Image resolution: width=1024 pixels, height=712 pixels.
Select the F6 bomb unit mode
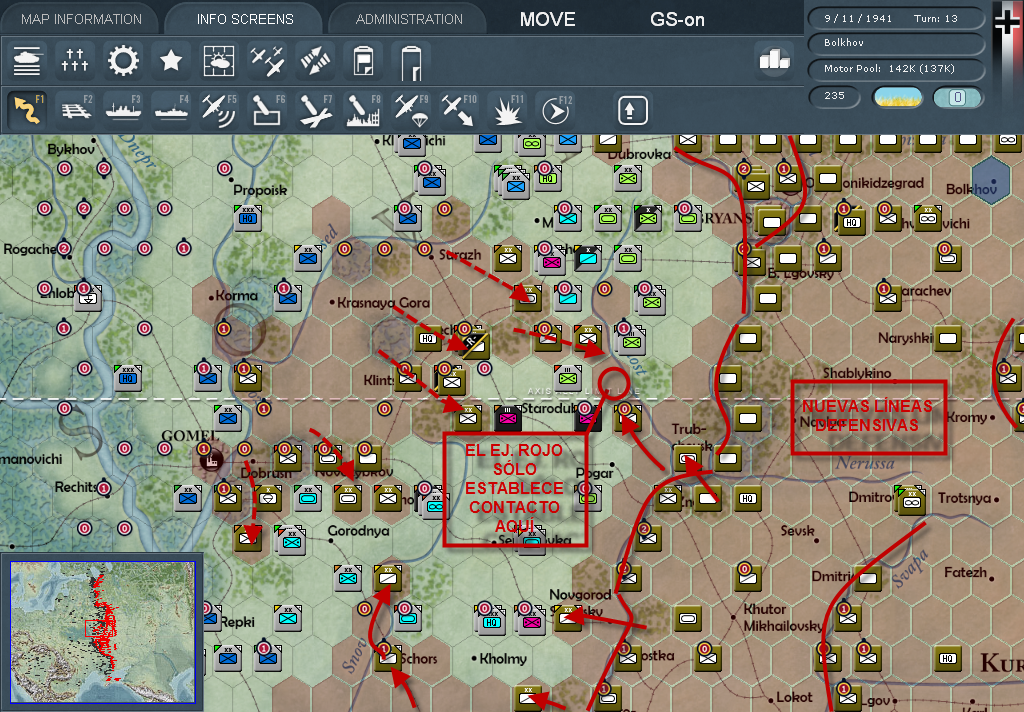click(268, 109)
